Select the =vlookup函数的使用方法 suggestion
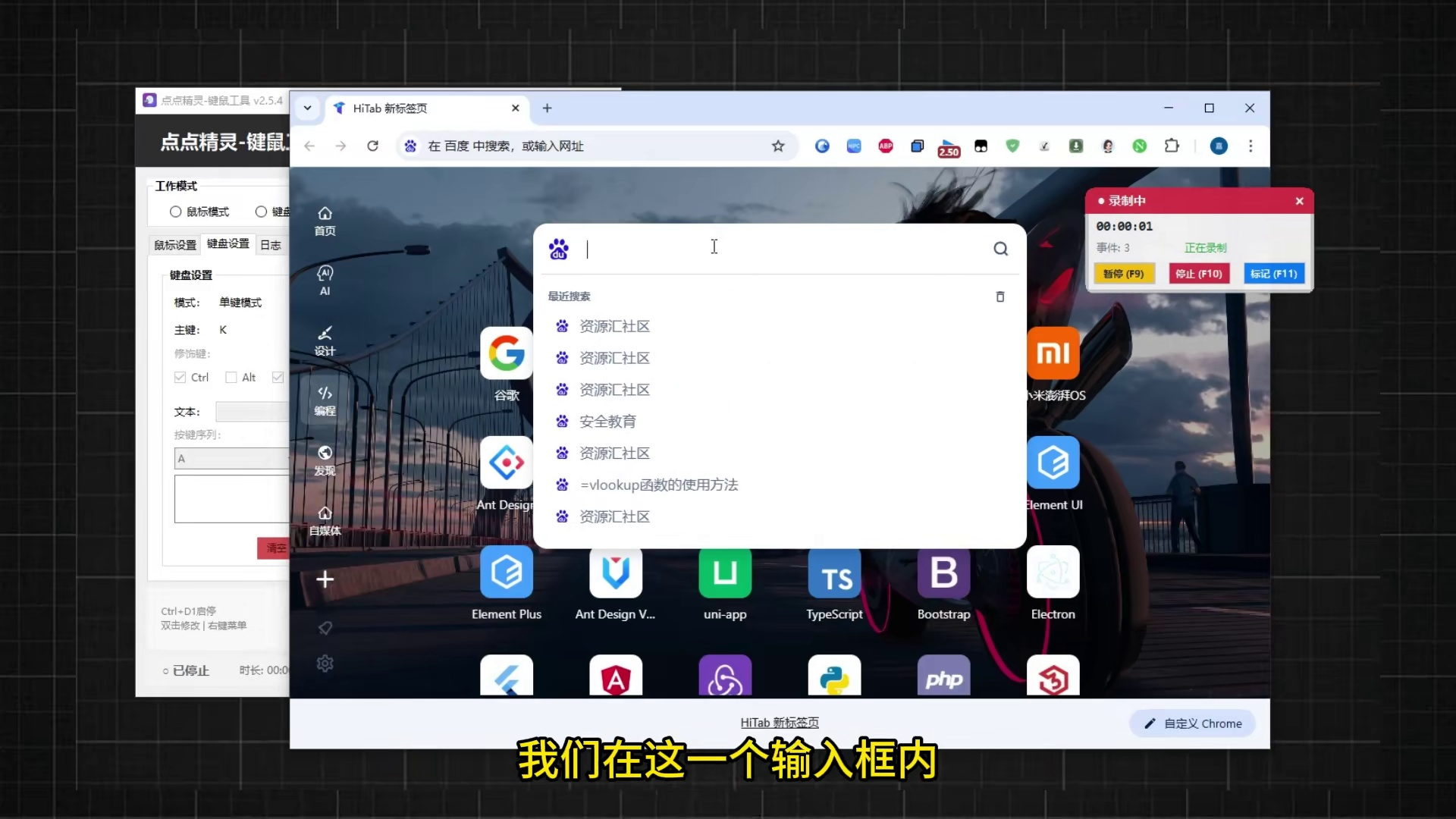Viewport: 1456px width, 819px height. pos(658,485)
